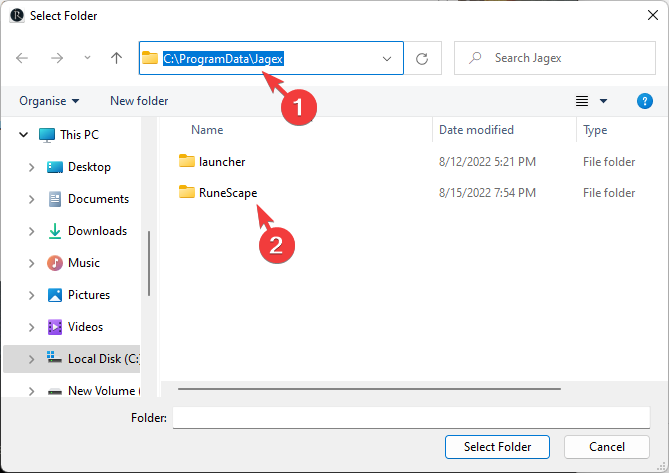The height and width of the screenshot is (473, 669).
Task: Open Documents in the sidebar
Action: [x=98, y=199]
